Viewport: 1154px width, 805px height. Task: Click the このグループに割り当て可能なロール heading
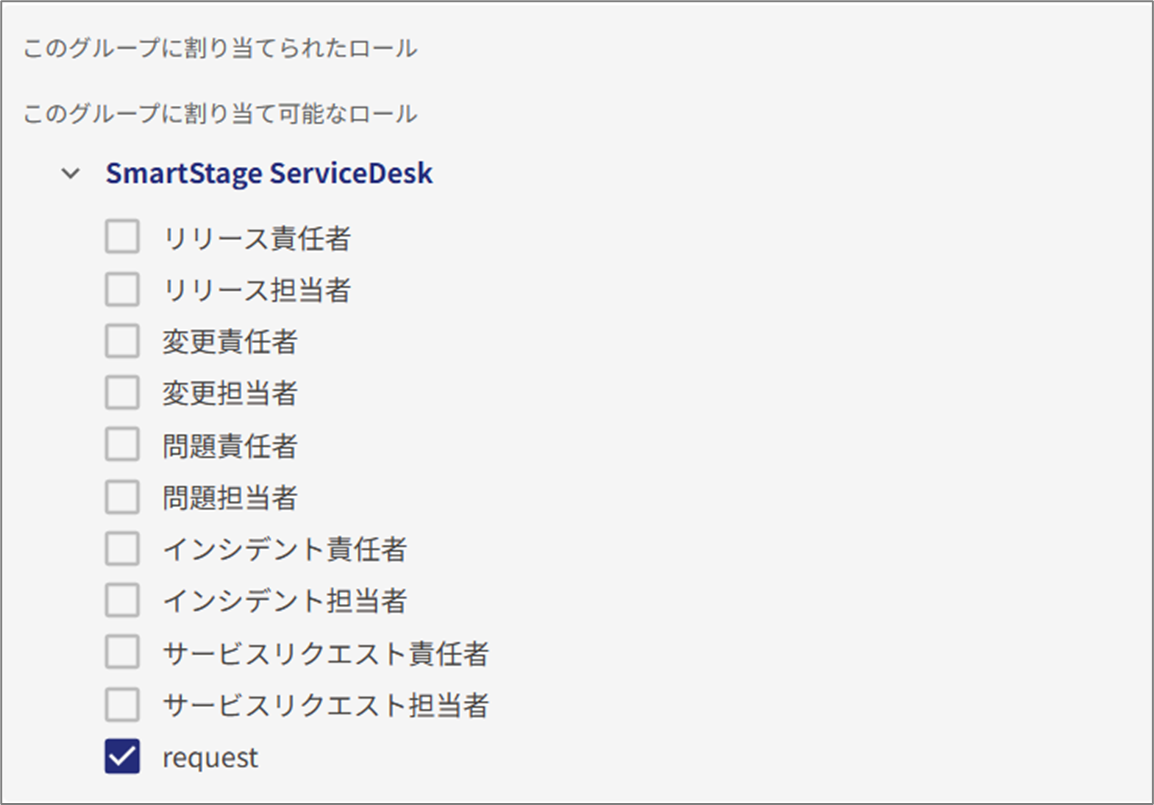[220, 113]
